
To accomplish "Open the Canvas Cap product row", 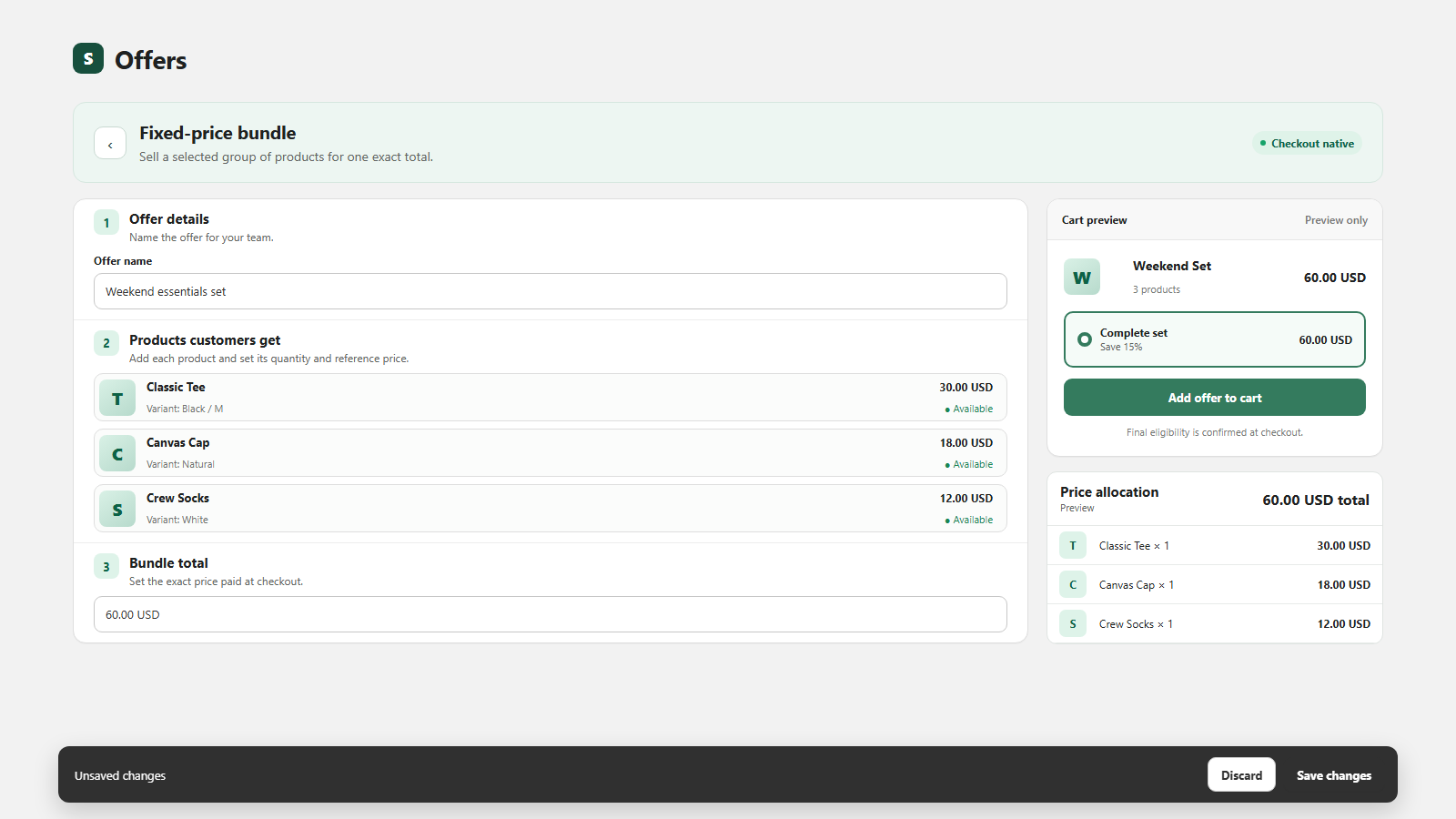I will click(x=551, y=453).
